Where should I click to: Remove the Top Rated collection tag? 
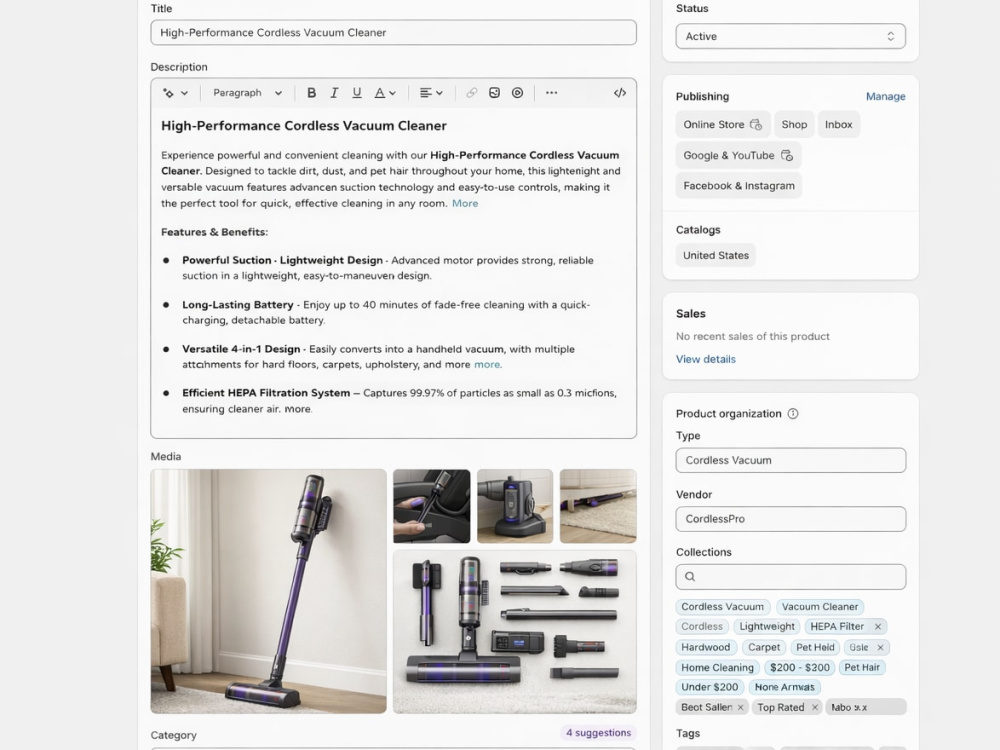pyautogui.click(x=814, y=707)
